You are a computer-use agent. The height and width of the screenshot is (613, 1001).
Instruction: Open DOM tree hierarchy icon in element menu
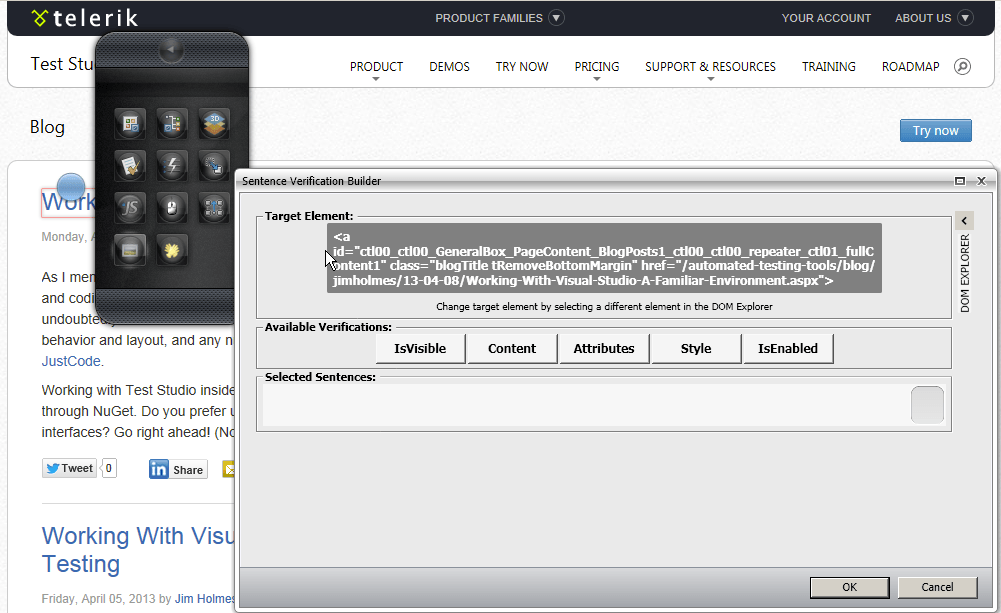coord(172,124)
